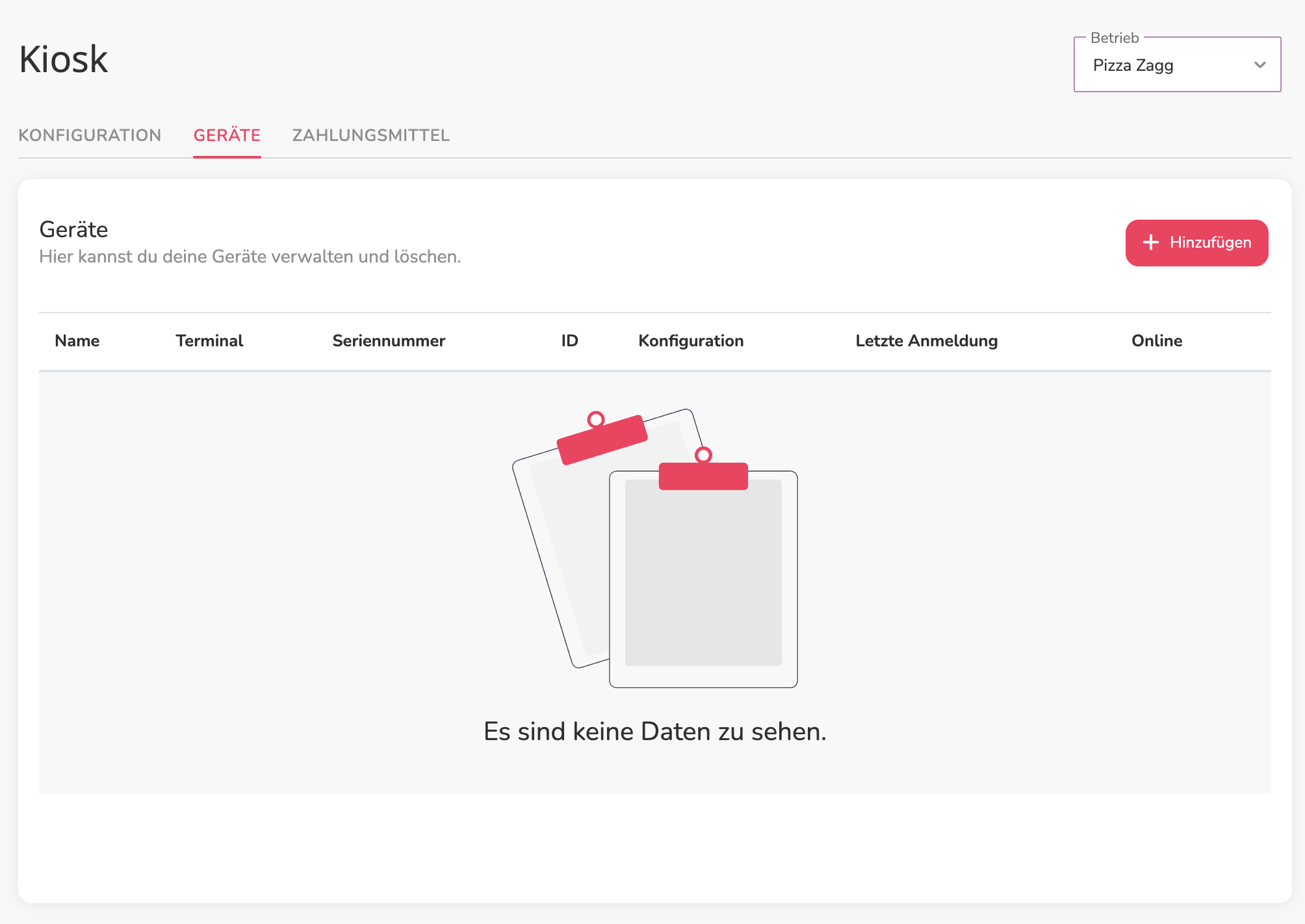Click the Geräte verwalten description text
This screenshot has width=1305, height=924.
pos(250,257)
